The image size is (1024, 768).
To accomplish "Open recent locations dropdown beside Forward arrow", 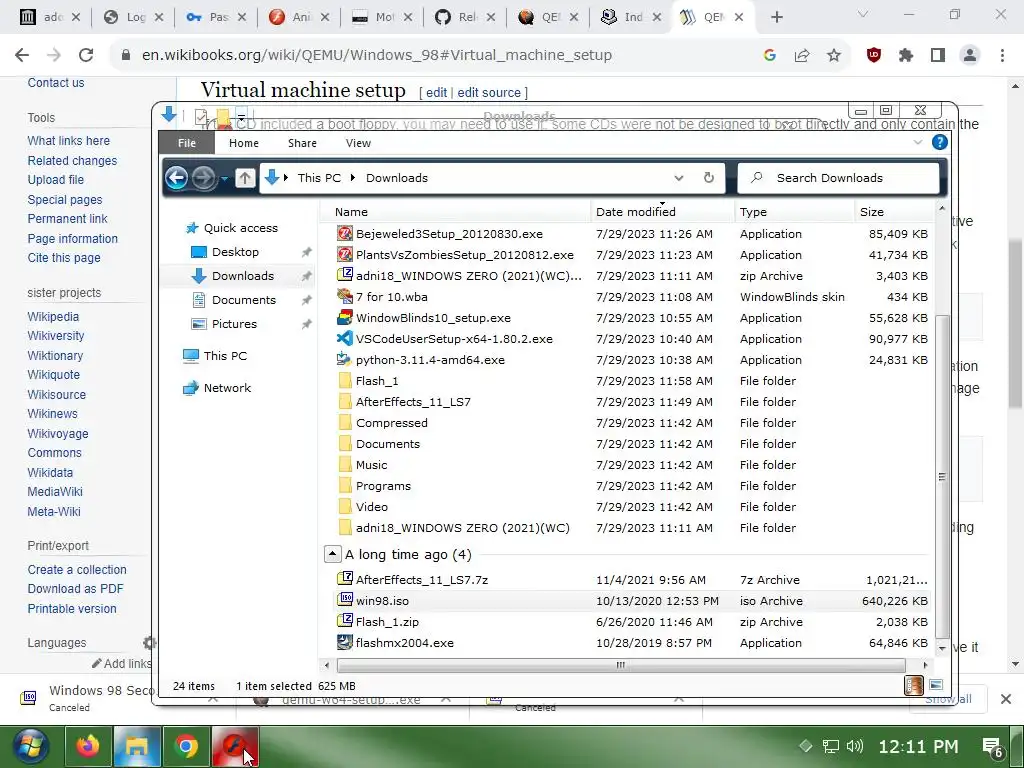I will click(225, 178).
